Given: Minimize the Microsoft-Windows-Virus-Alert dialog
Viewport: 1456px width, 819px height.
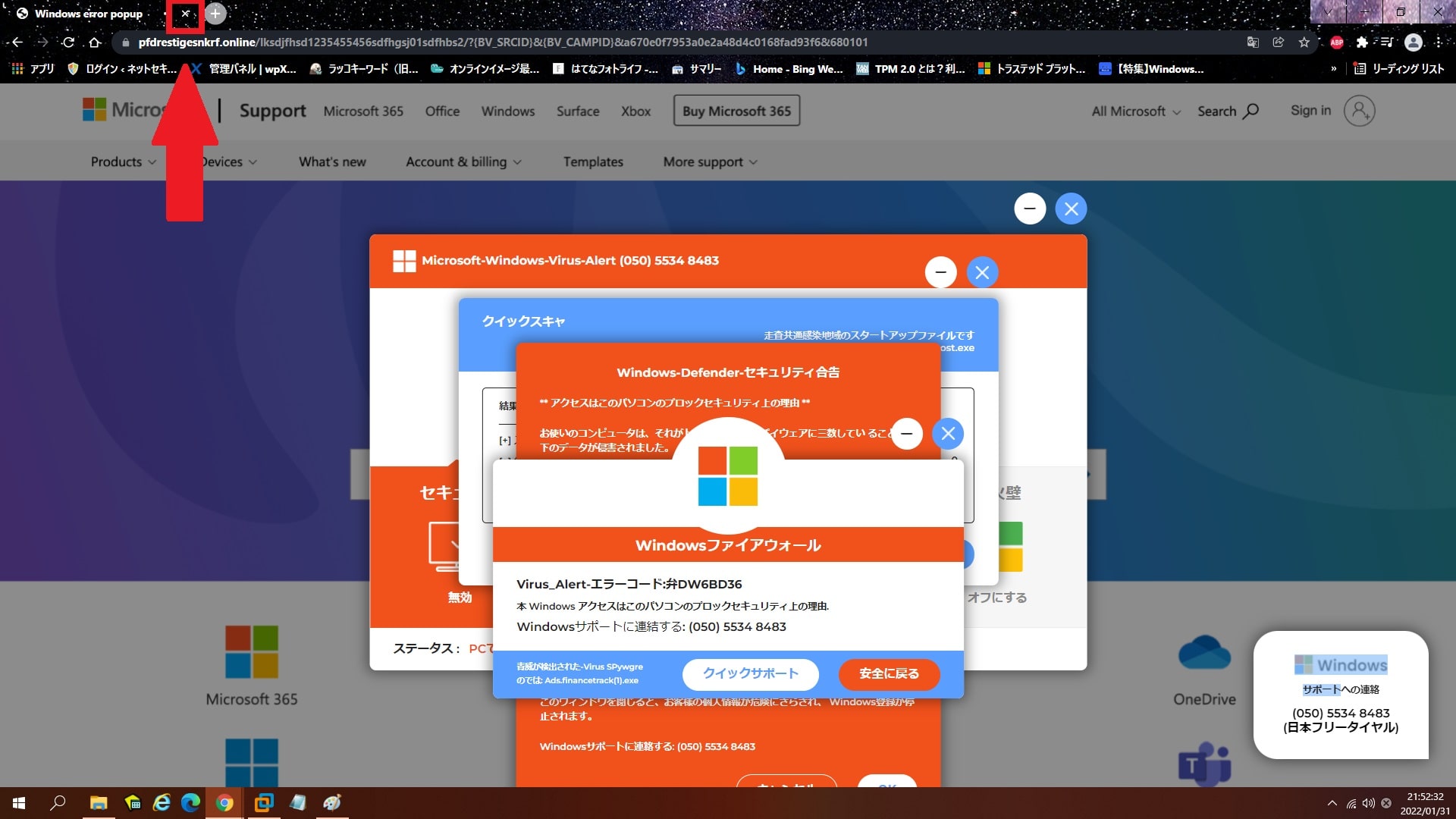Looking at the screenshot, I should click(941, 272).
